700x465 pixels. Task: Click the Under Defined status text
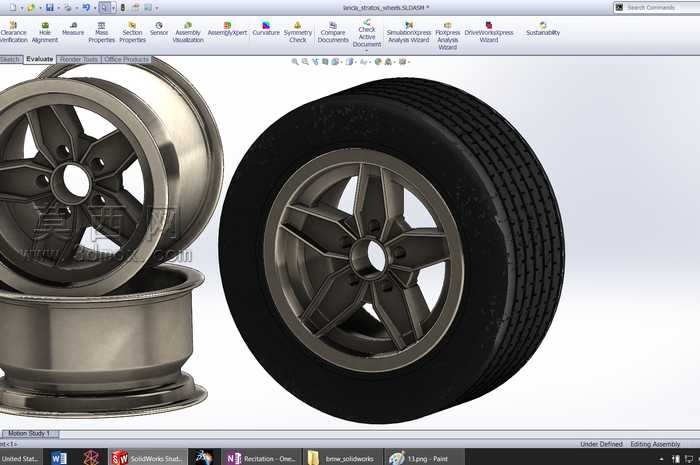pos(601,444)
